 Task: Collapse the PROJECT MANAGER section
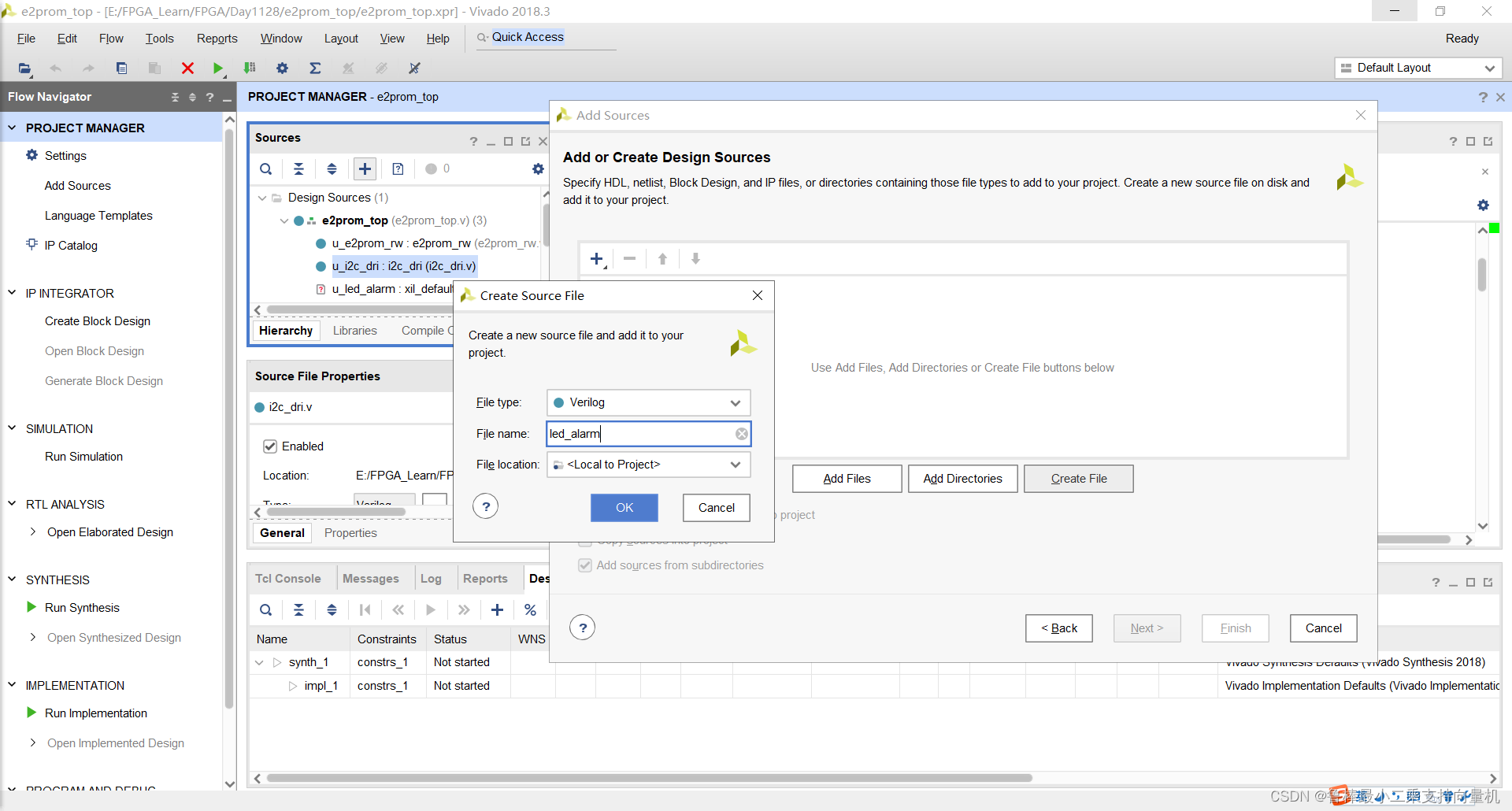pos(12,128)
